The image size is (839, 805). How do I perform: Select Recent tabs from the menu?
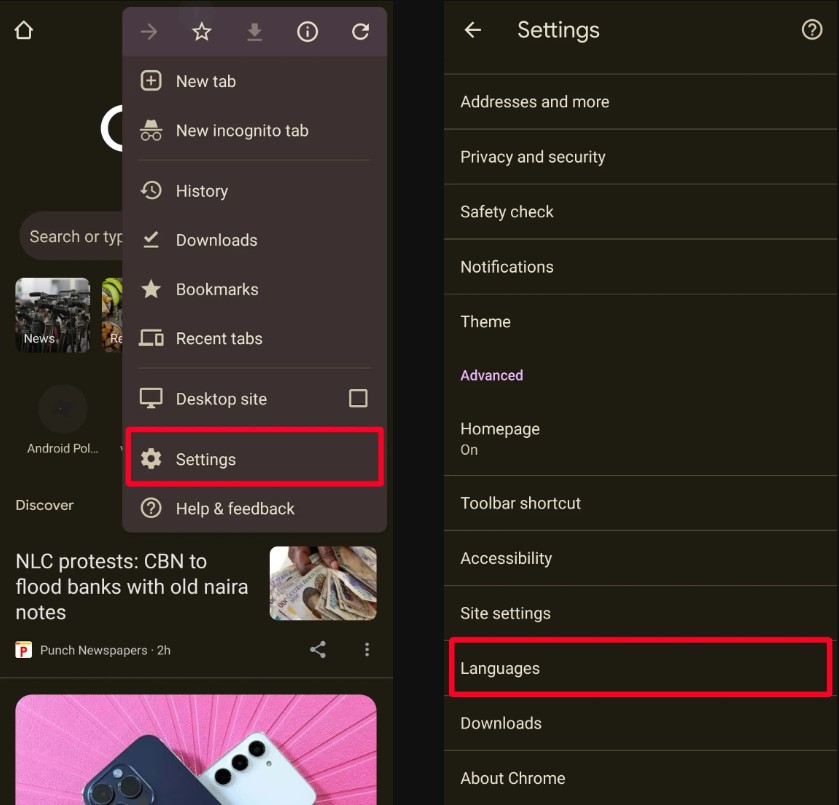(219, 338)
